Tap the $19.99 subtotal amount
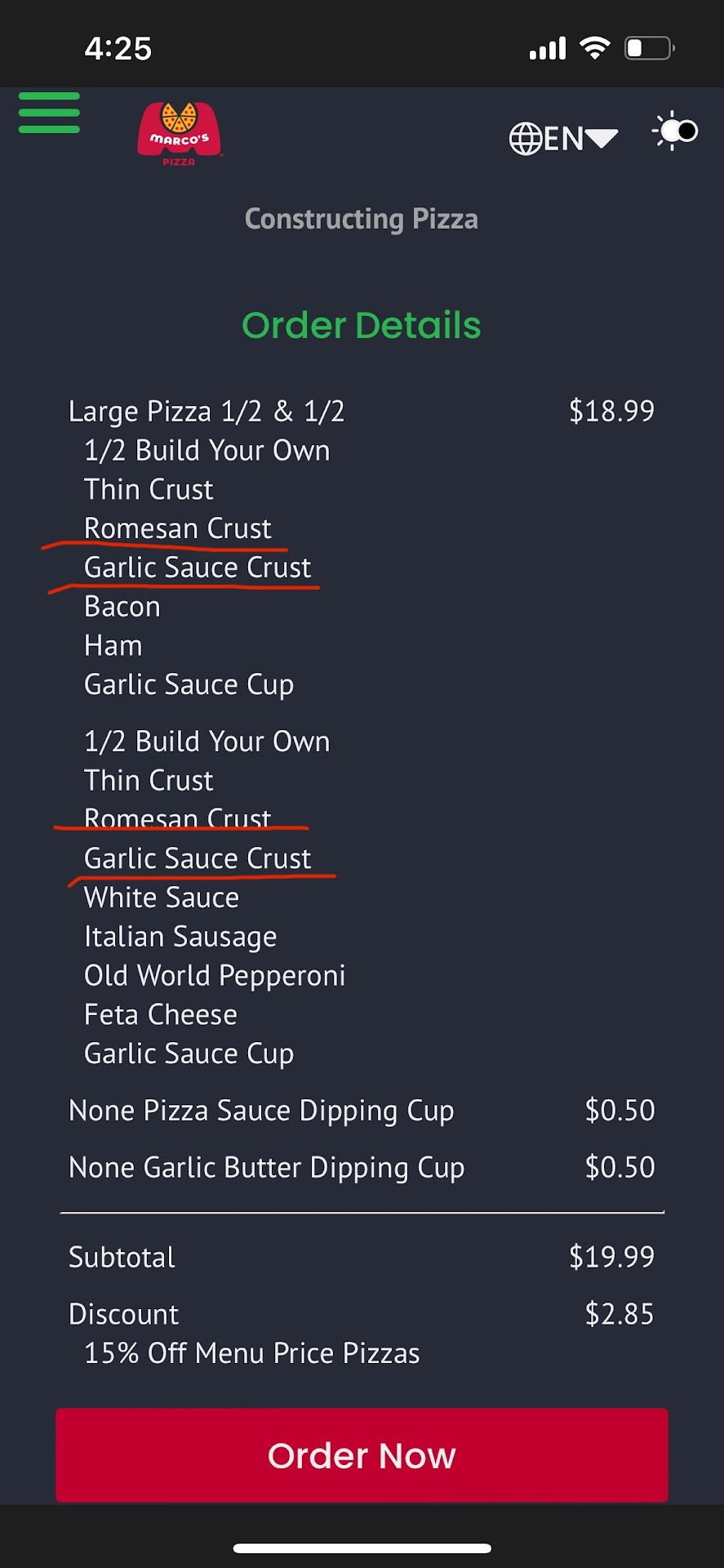Screen dimensions: 724x1568 [611, 1257]
